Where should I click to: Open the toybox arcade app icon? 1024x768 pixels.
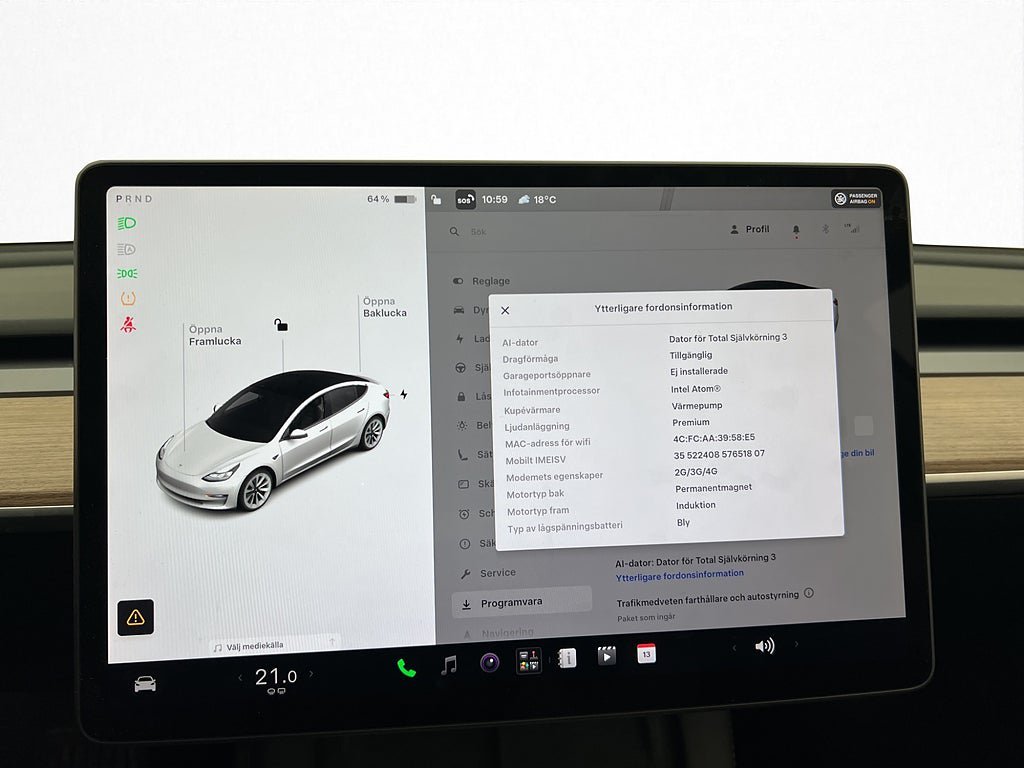(528, 660)
